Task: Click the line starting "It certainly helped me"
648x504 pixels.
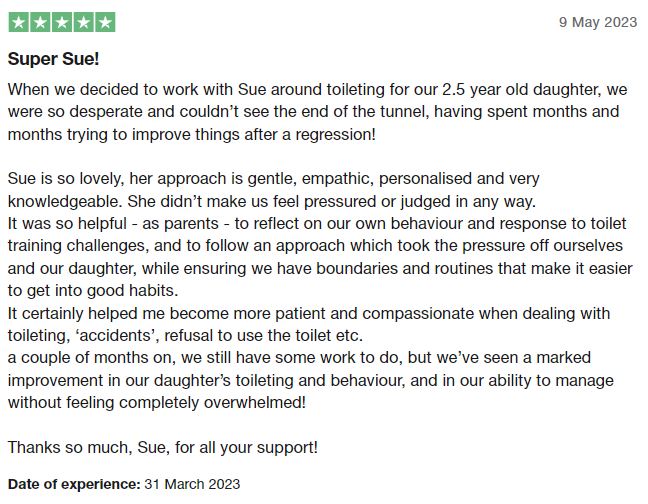Action: 308,313
